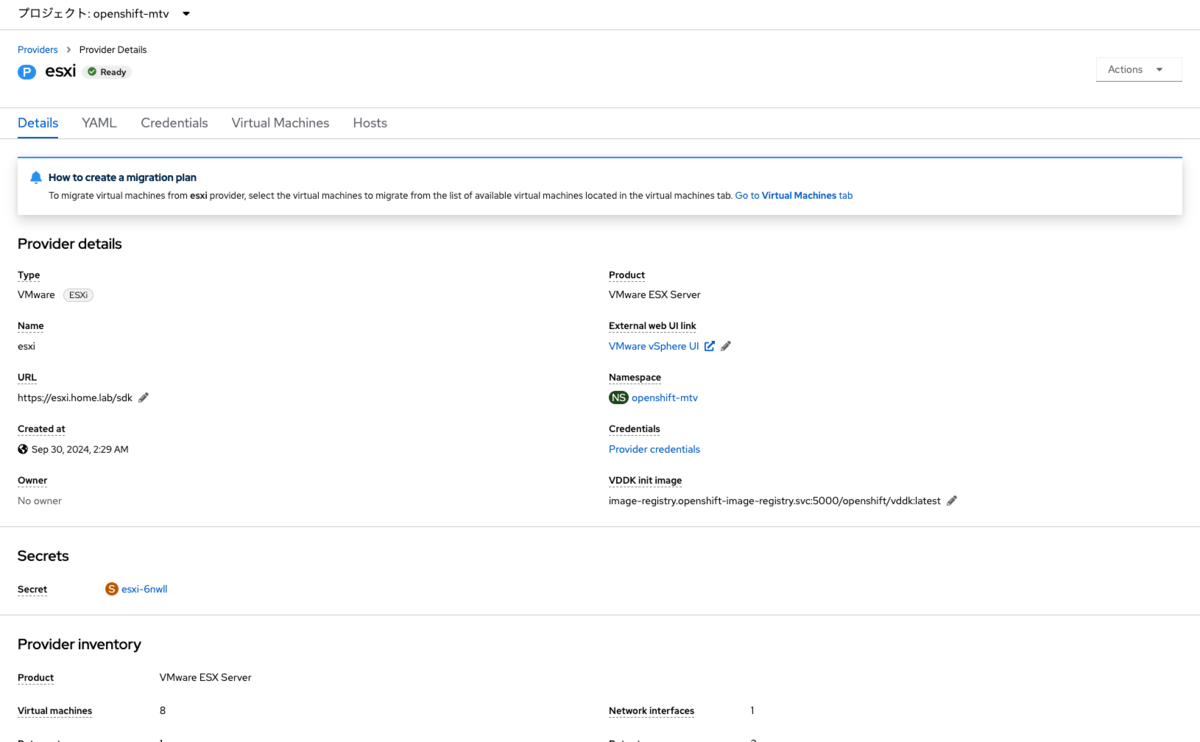
Task: Click the Virtual machines inventory label
Action: pyautogui.click(x=55, y=711)
